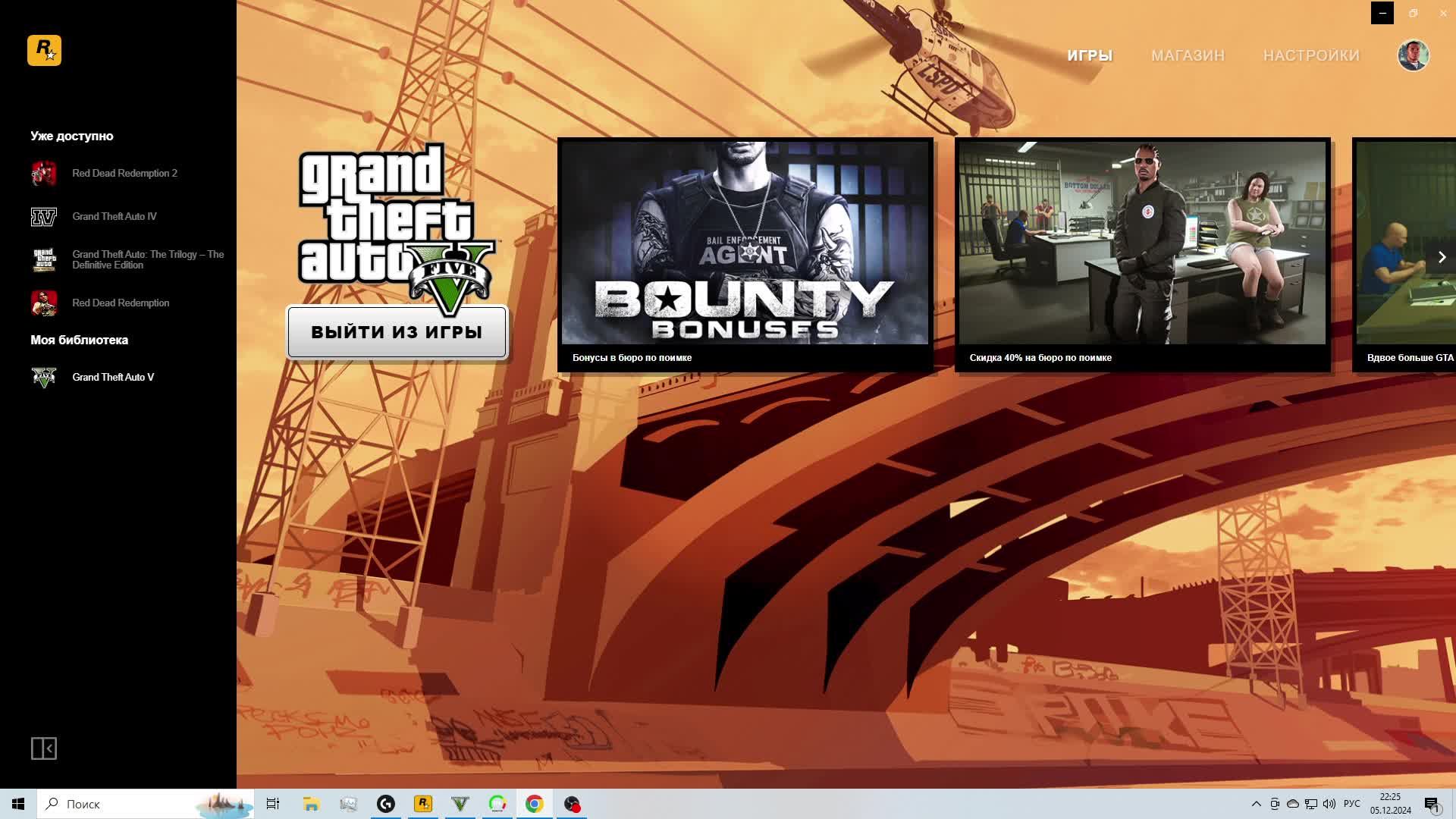1456x819 pixels.
Task: Select Red Dead Redemption 2 text entry
Action: click(x=124, y=173)
